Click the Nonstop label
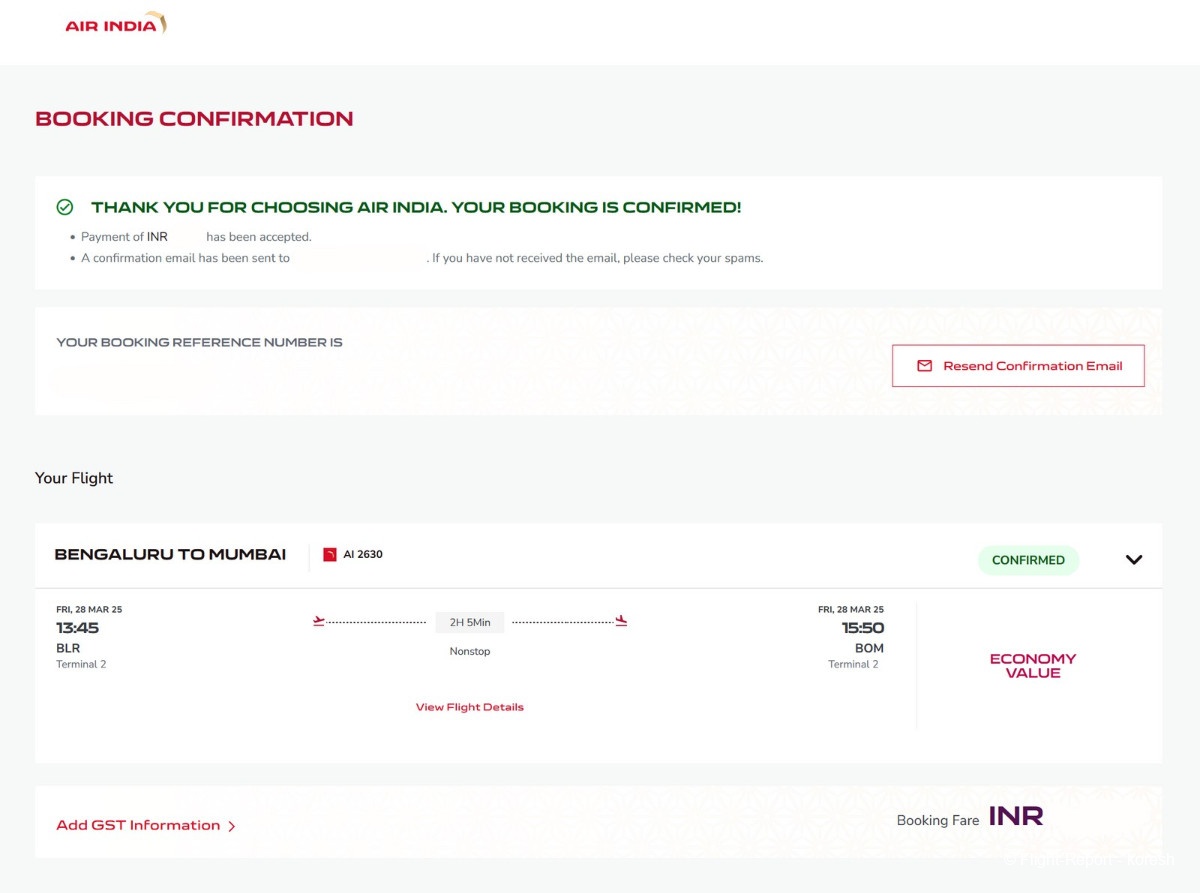 470,651
